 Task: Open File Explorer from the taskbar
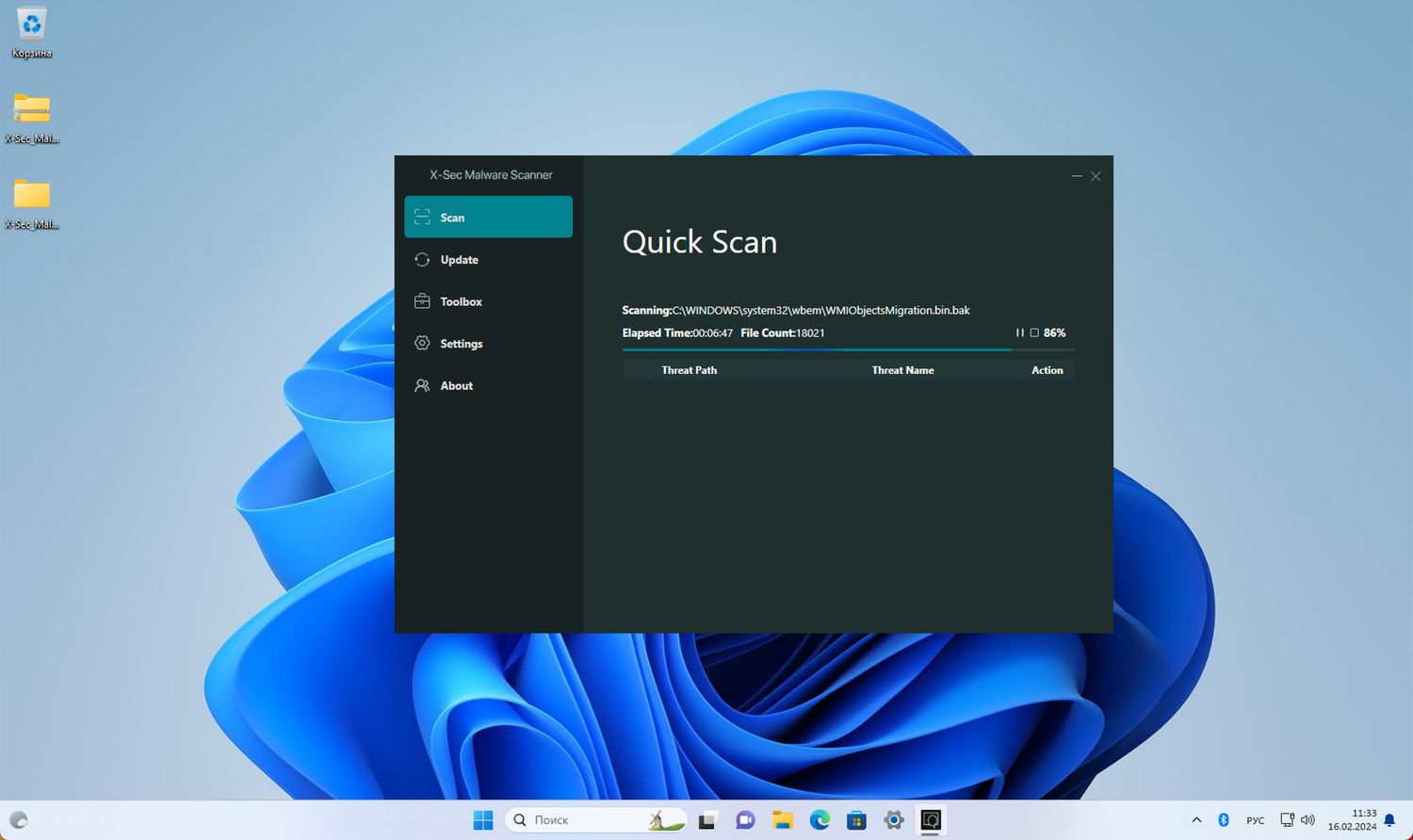[x=782, y=820]
